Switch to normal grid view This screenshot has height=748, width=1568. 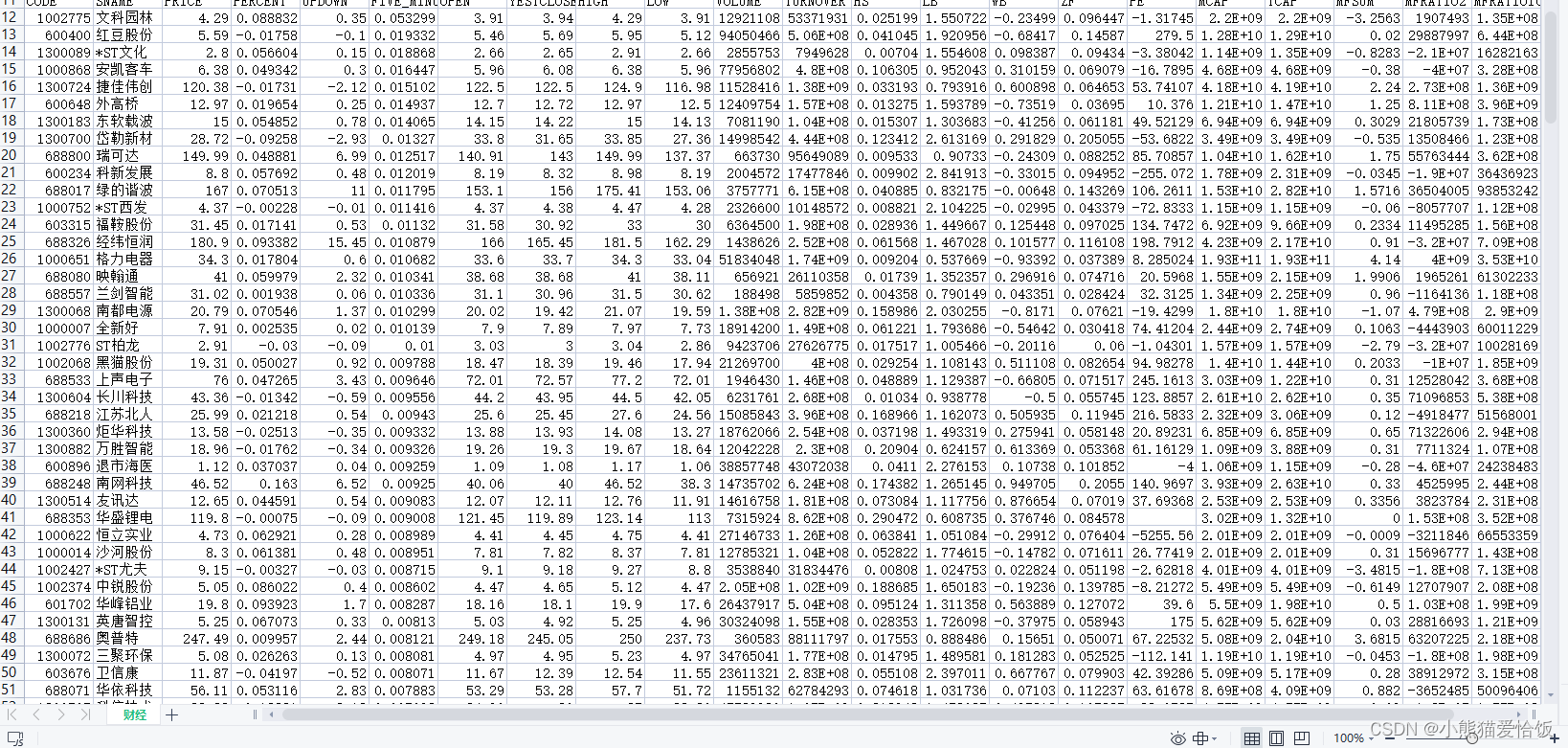[1251, 738]
